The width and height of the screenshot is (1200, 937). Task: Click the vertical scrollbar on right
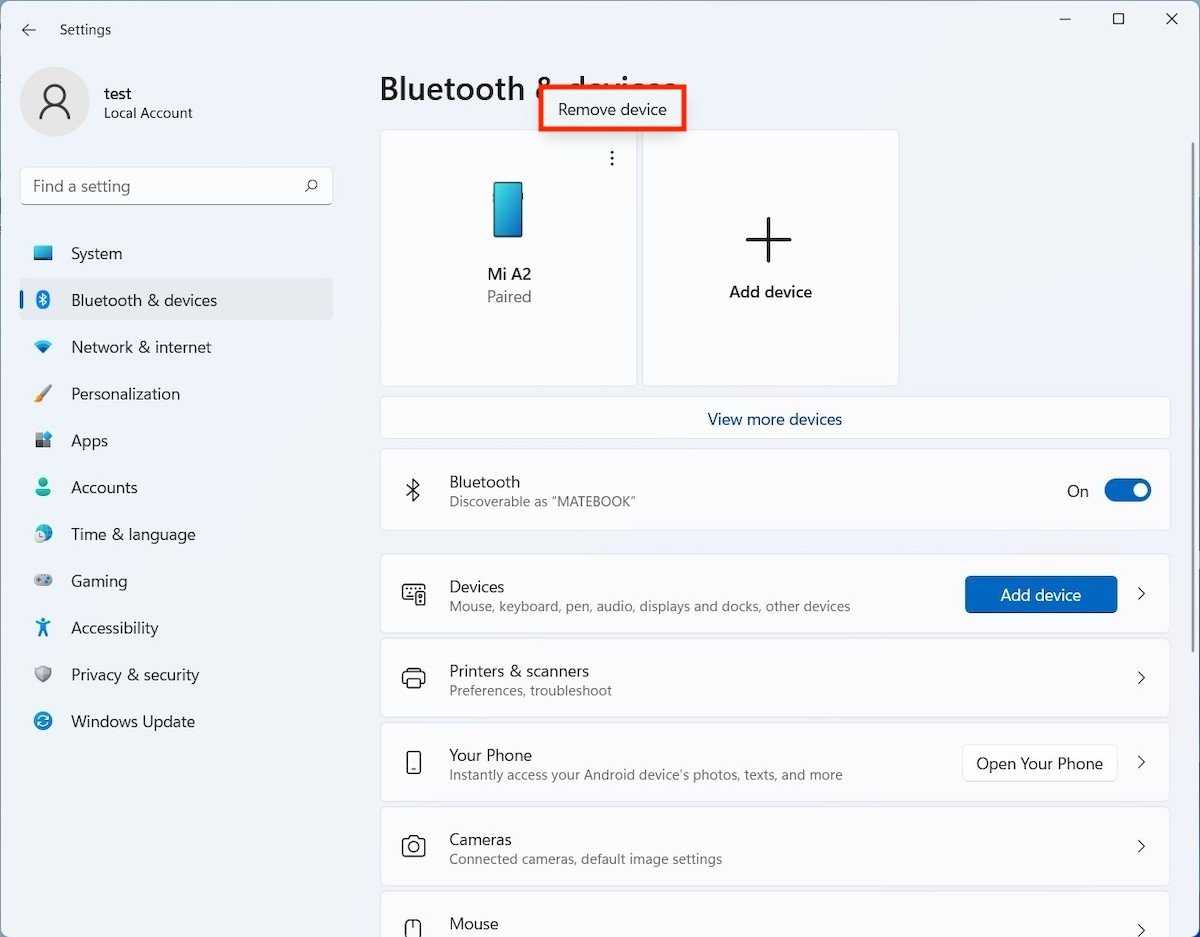point(1191,400)
